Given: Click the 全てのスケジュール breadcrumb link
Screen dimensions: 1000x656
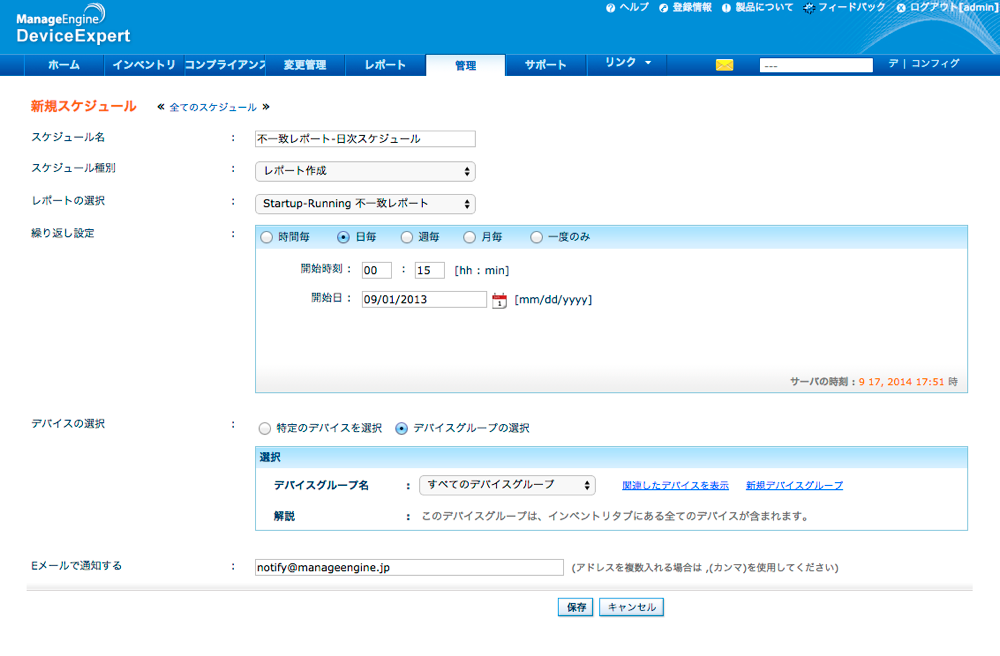Looking at the screenshot, I should coord(213,107).
